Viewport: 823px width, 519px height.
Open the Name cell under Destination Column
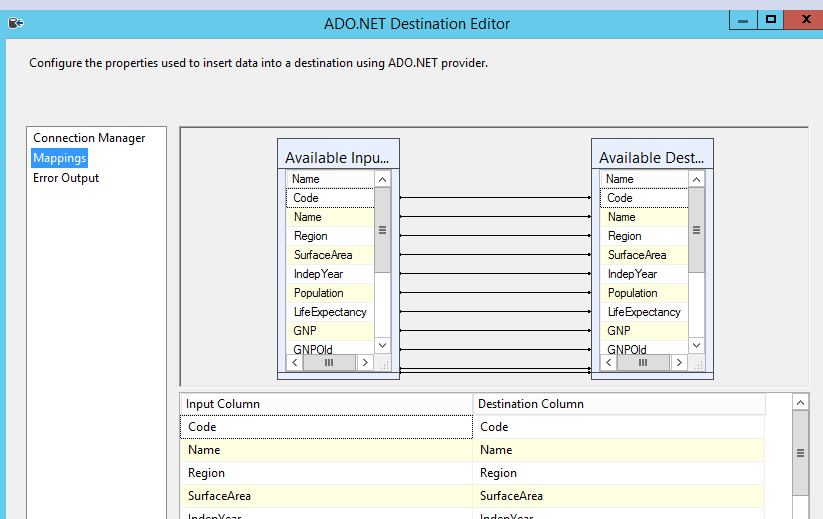pos(618,450)
